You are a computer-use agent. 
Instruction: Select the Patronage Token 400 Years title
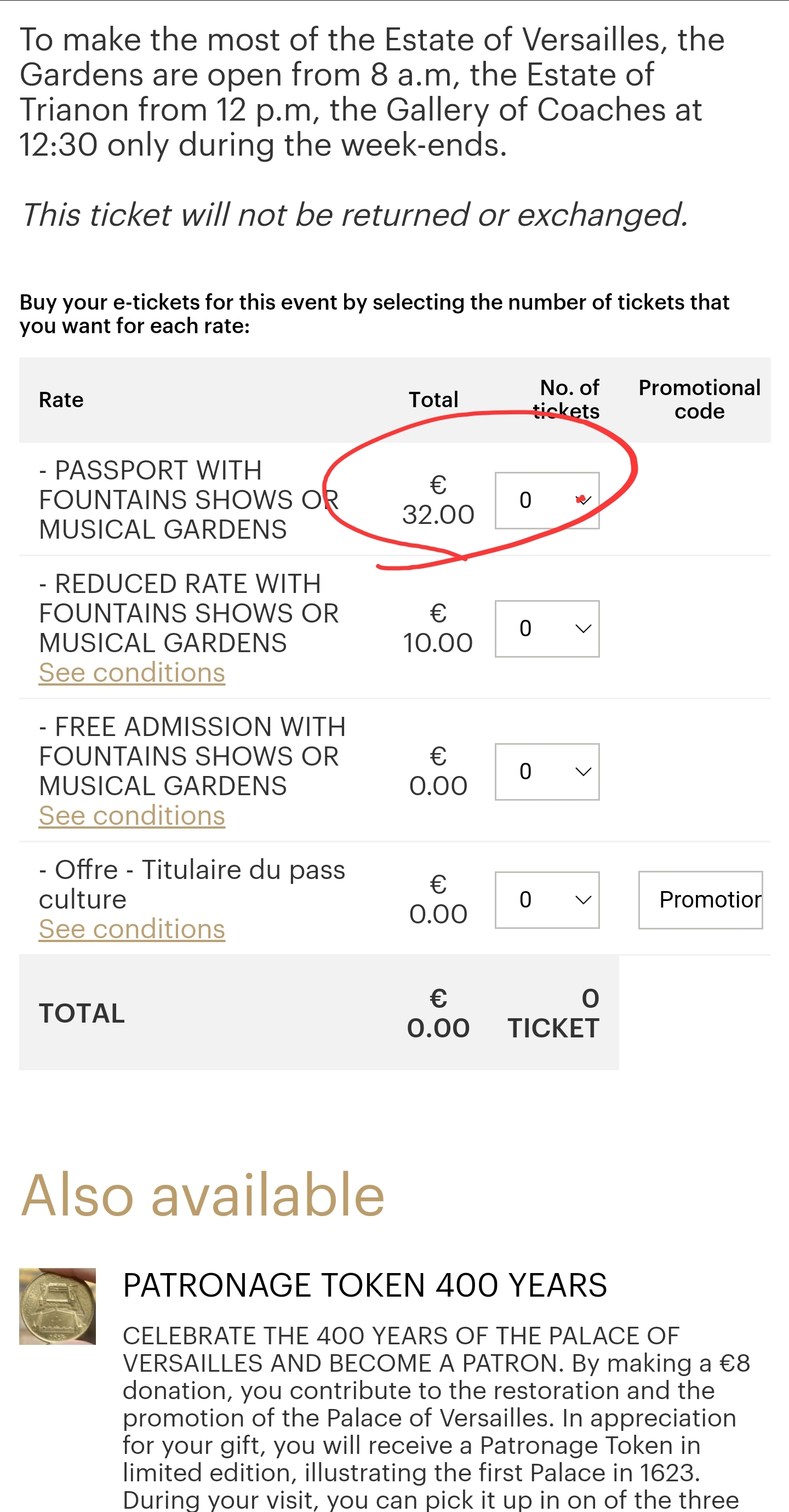click(x=364, y=1286)
